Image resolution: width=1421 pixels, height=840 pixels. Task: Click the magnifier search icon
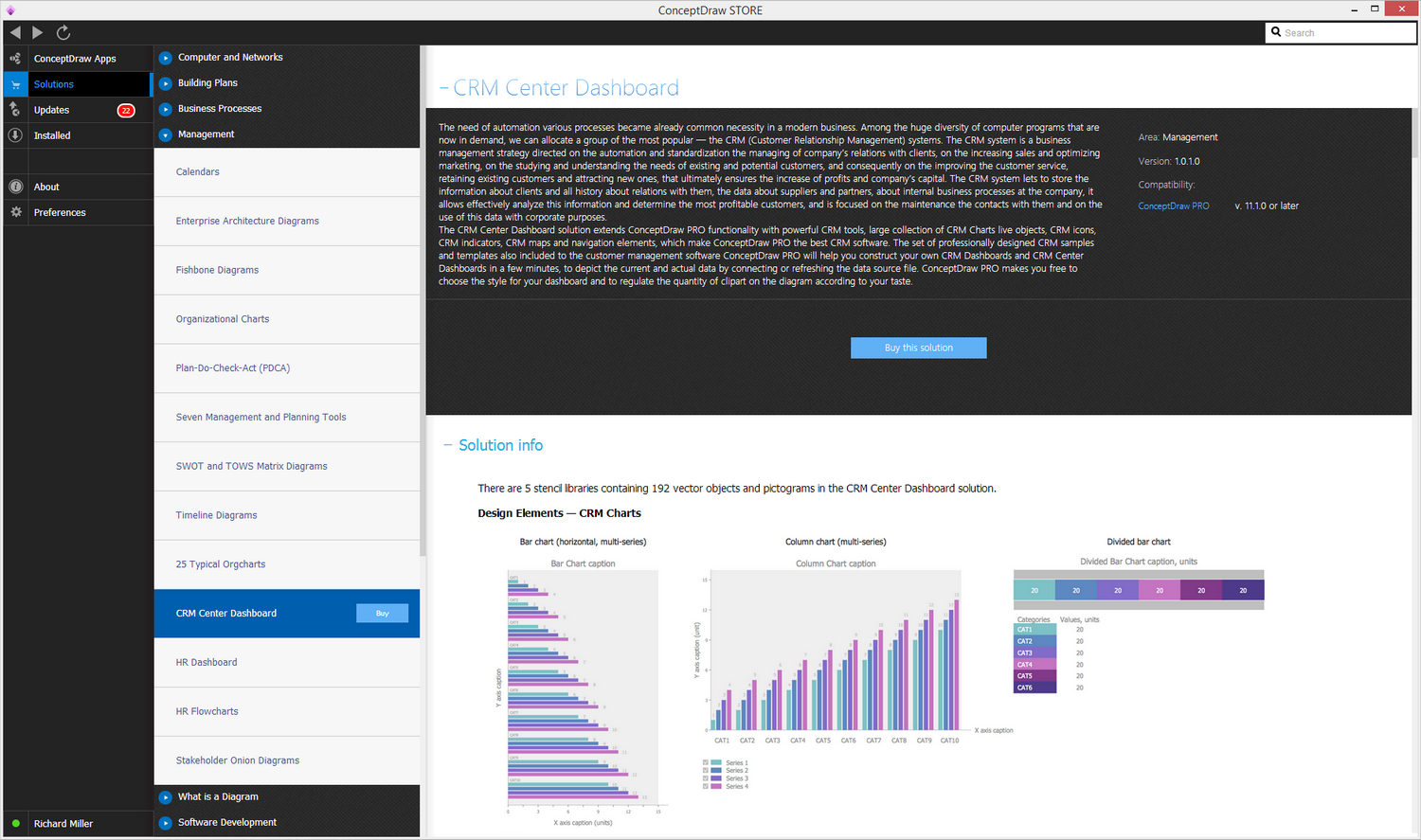pos(1276,32)
